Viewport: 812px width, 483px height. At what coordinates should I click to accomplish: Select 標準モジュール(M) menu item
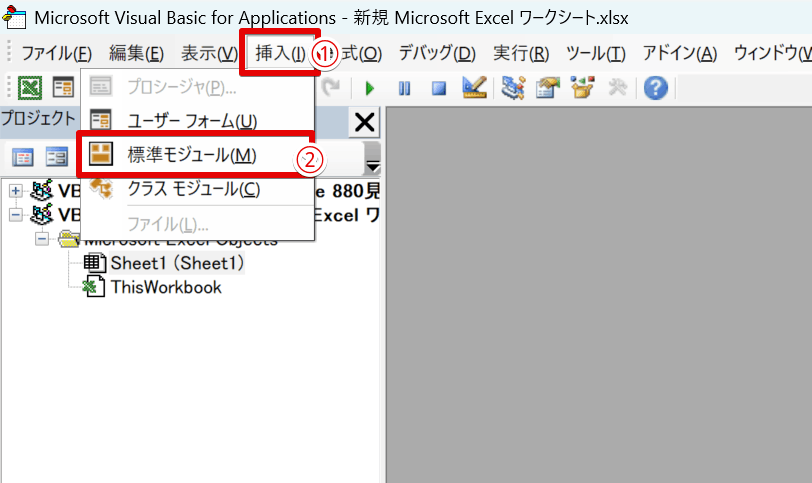coord(192,155)
